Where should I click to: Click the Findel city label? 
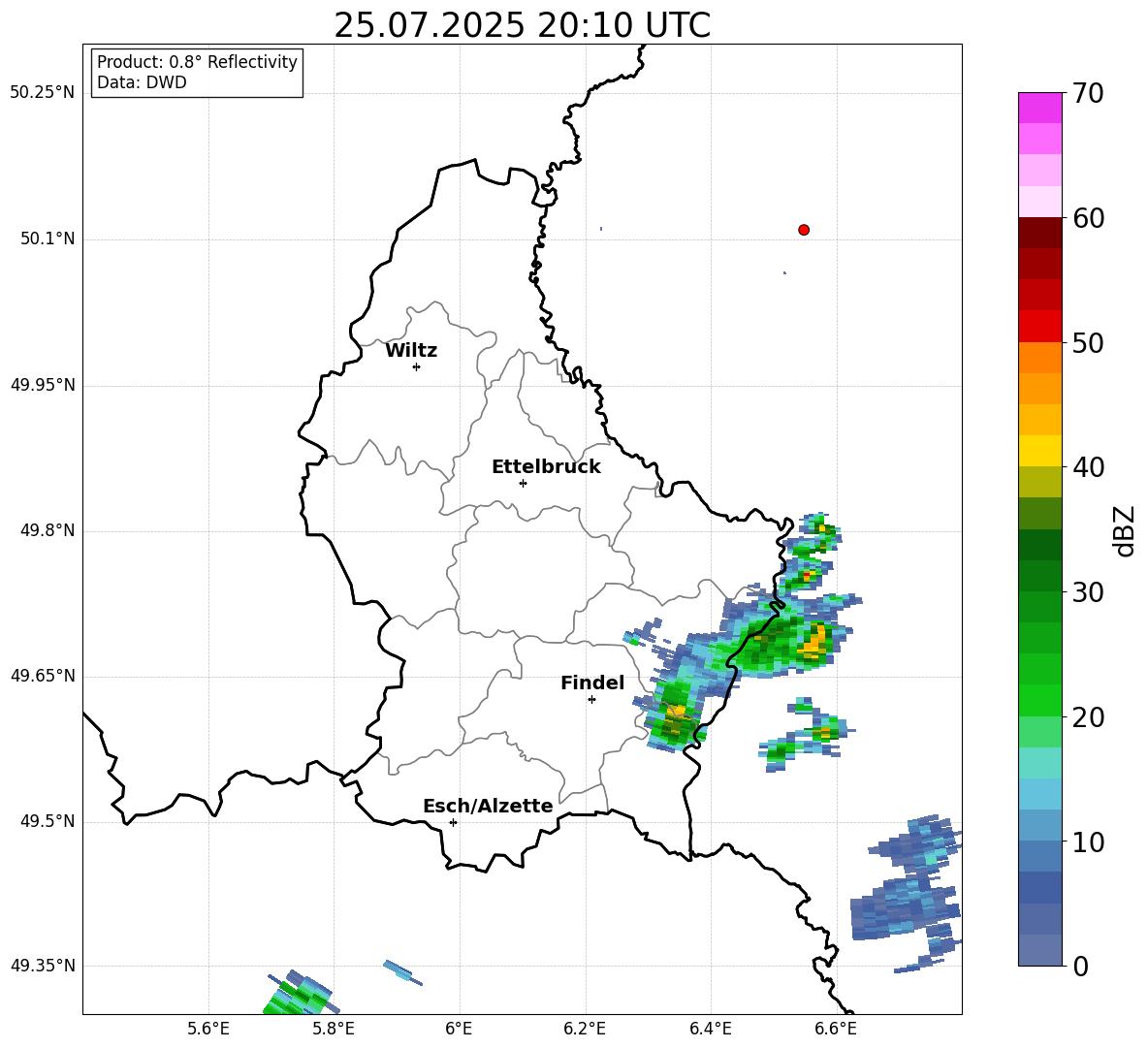tap(591, 683)
